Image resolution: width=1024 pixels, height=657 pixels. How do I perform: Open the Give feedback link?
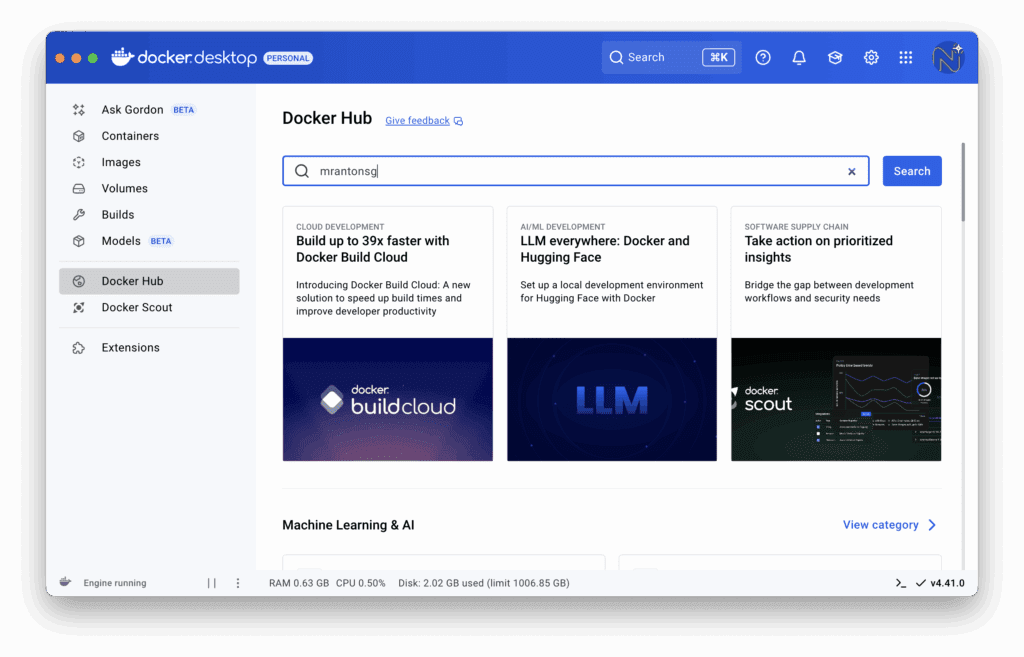click(x=417, y=121)
